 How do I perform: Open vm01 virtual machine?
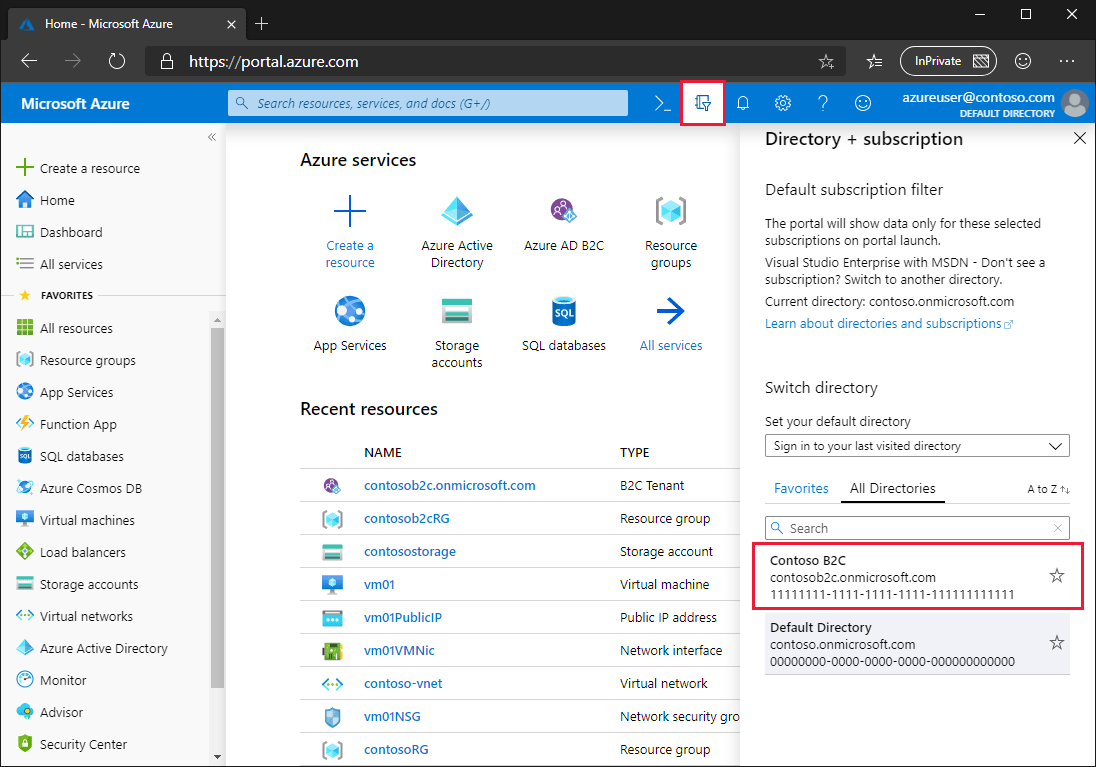click(x=380, y=584)
